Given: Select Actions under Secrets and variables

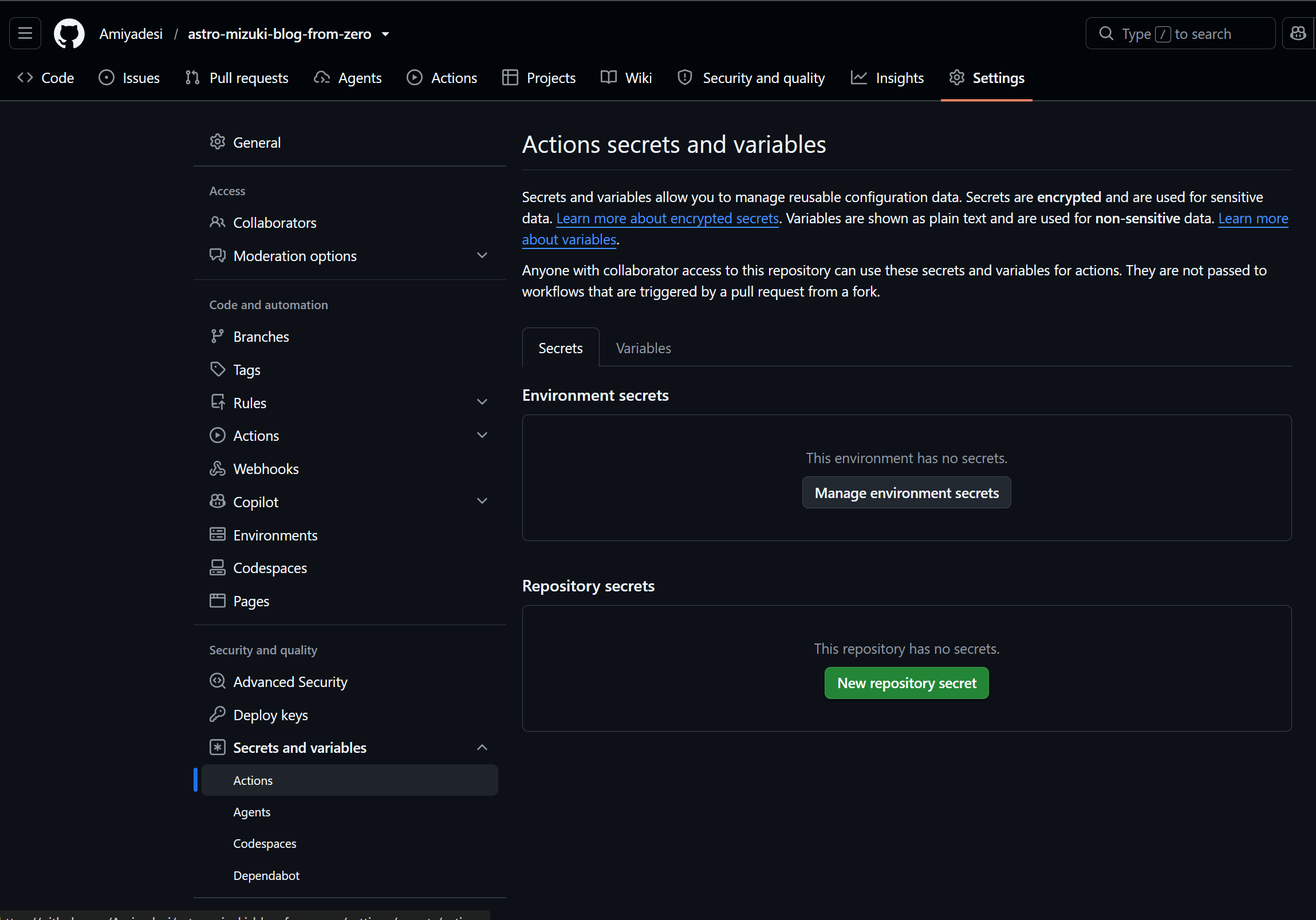Looking at the screenshot, I should [350, 780].
